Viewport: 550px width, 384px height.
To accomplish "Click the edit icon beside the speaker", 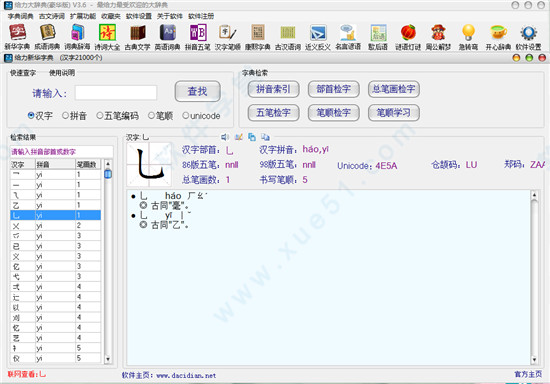I will [x=239, y=137].
